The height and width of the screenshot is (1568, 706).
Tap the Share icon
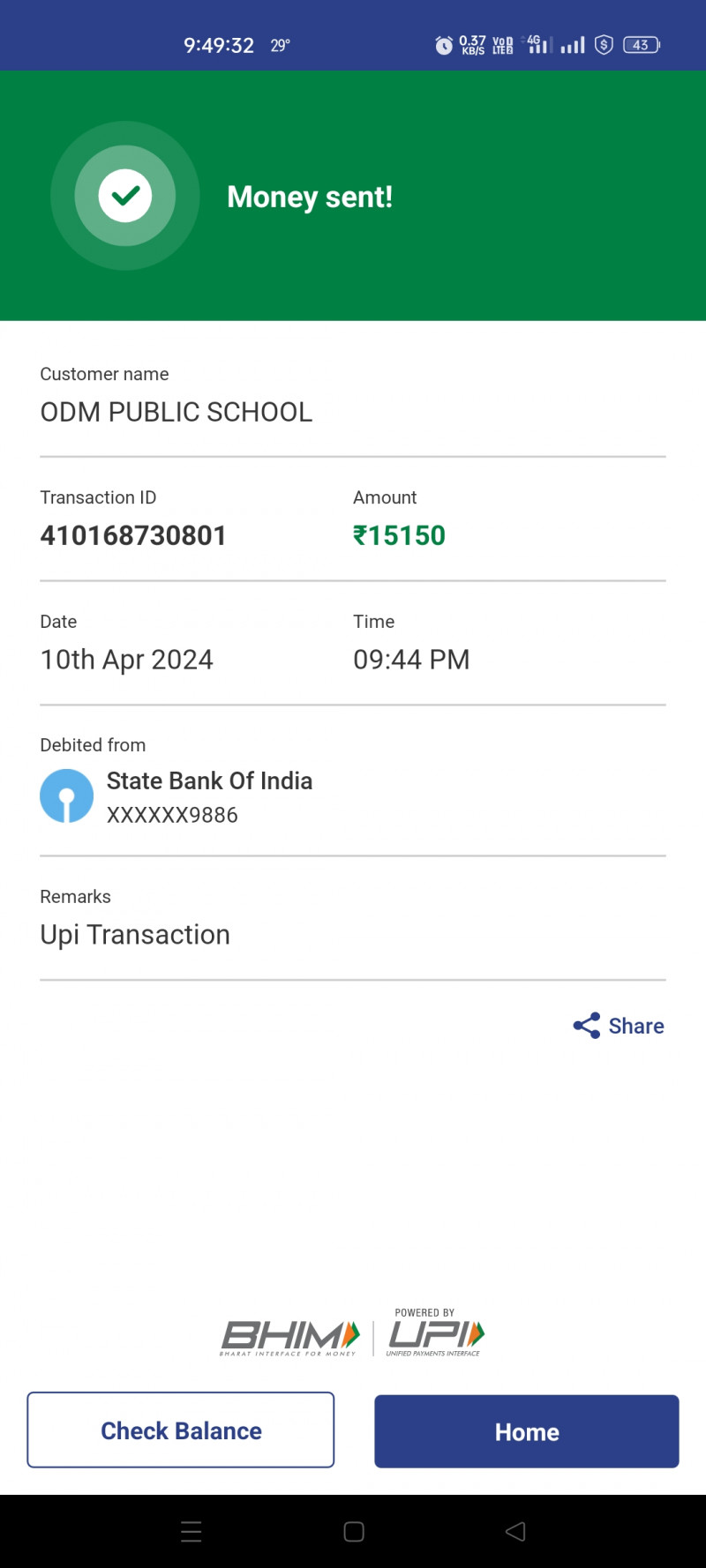point(586,1026)
